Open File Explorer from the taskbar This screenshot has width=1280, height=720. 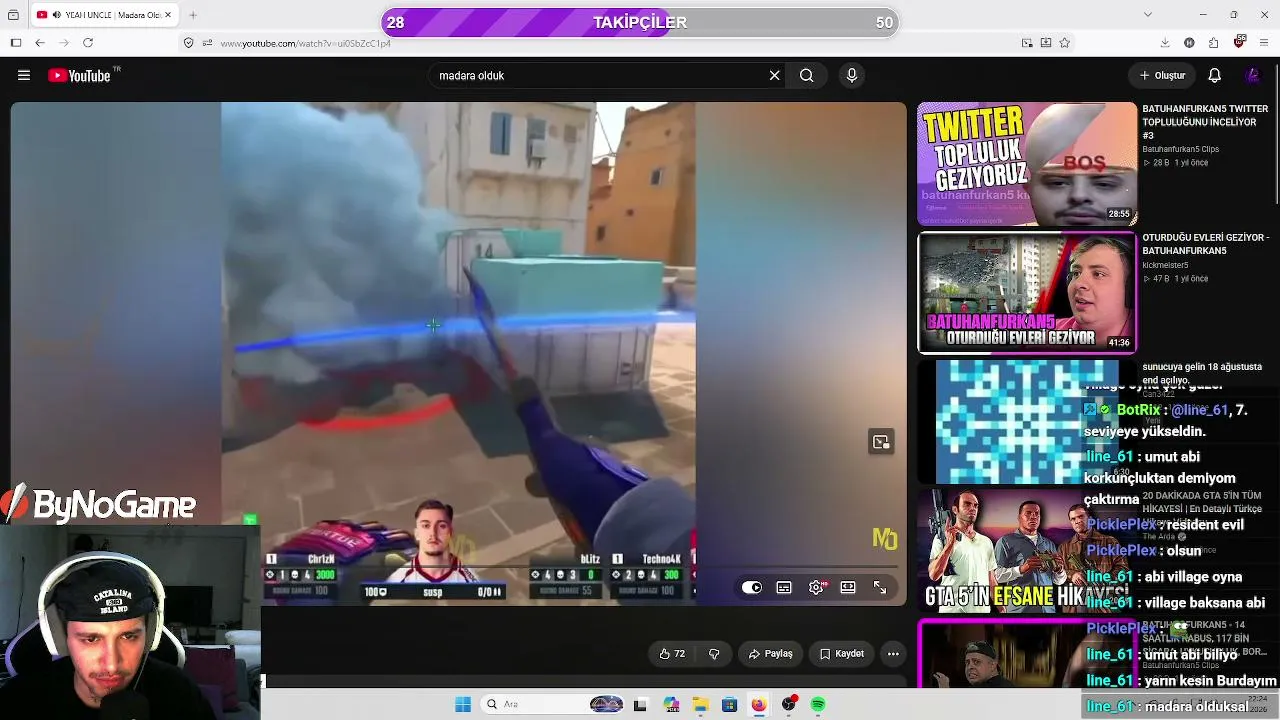pos(700,705)
